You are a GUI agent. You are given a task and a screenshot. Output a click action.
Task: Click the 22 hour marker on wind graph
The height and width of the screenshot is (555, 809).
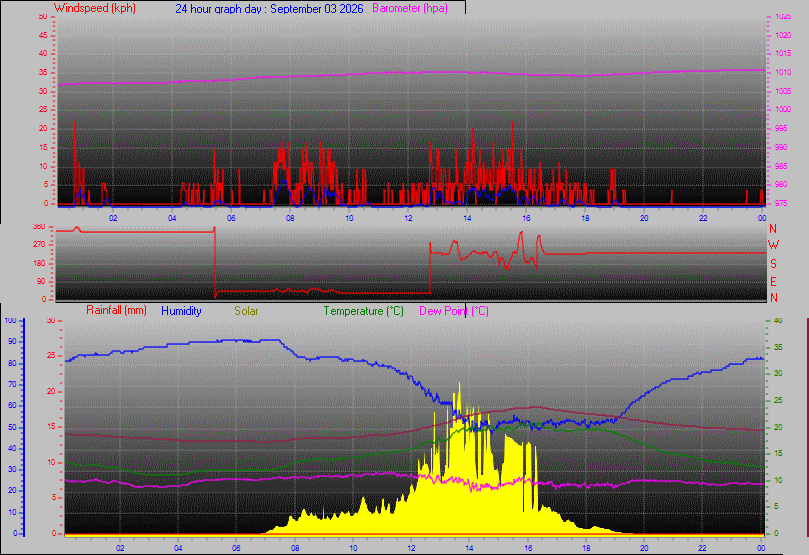[703, 218]
